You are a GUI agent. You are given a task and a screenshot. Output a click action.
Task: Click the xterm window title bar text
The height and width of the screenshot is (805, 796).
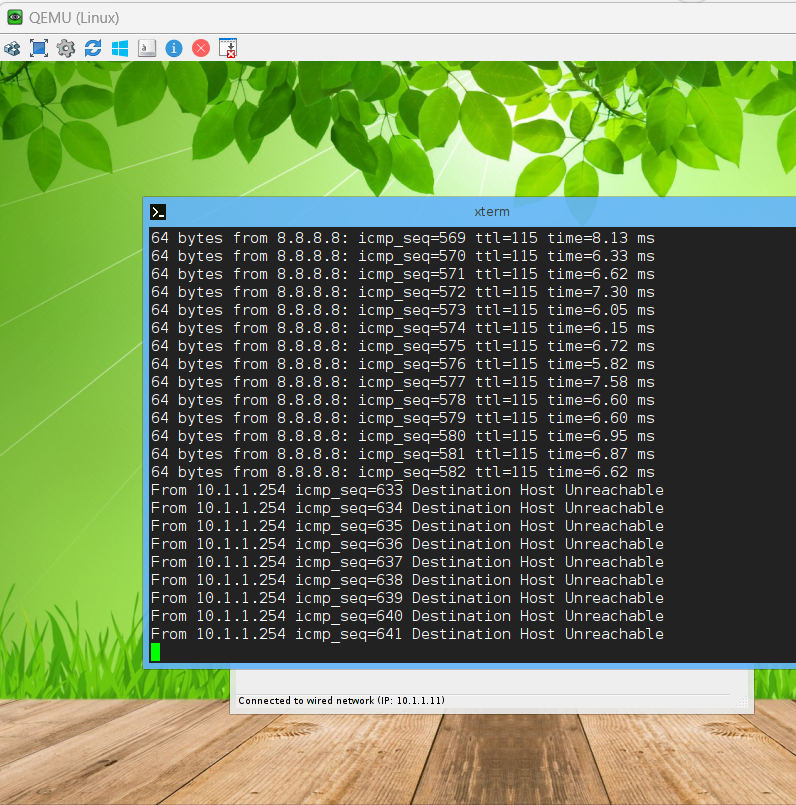491,212
